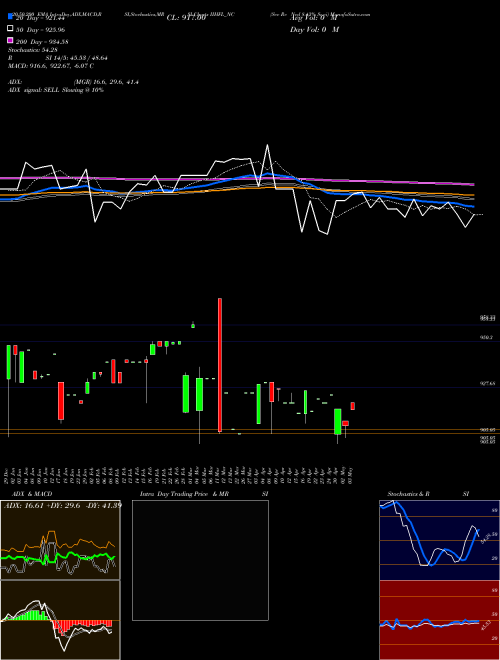Select the '200 Day = 934.38' label
Viewport: 500px width, 660px height.
tap(42, 42)
